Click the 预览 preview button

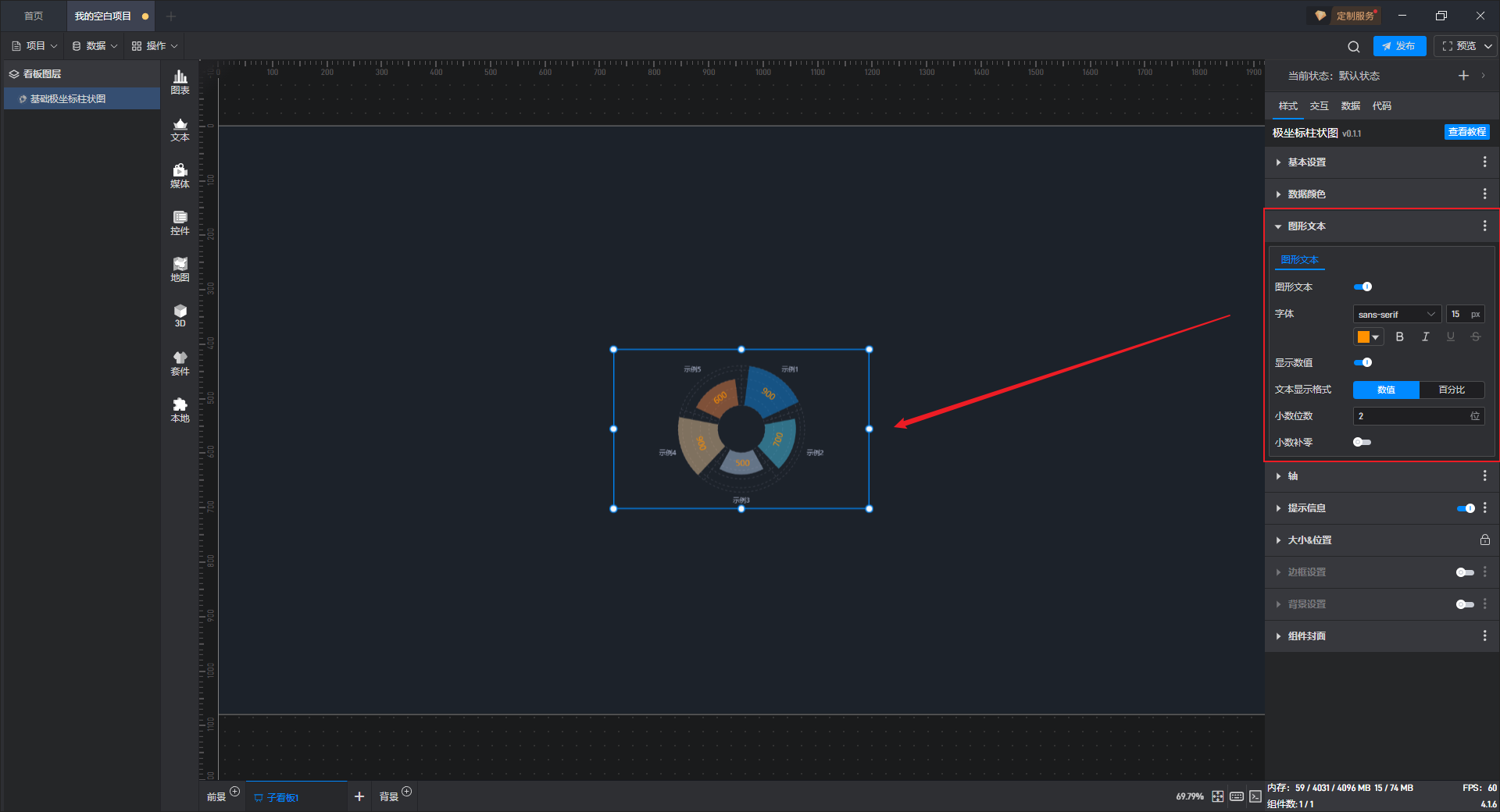coord(1459,46)
